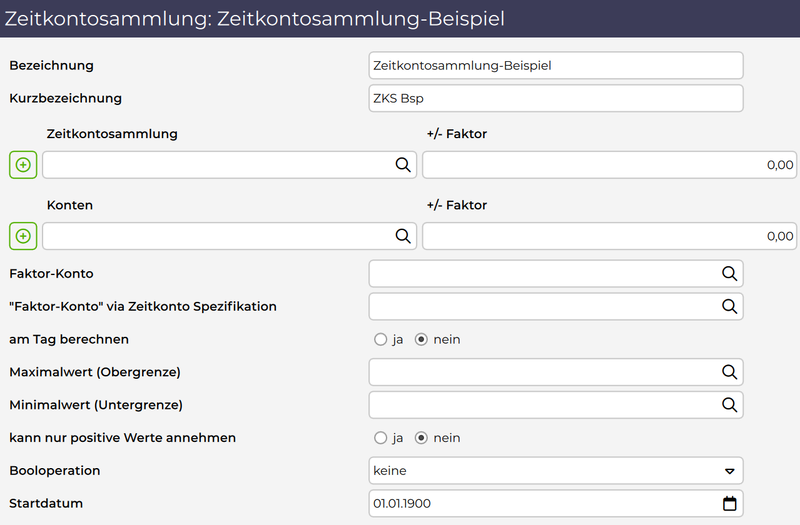
Task: Click the +/- Faktor field for Zeitkontosammlung
Action: click(x=608, y=165)
